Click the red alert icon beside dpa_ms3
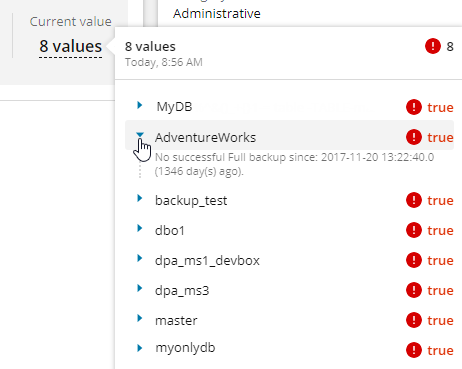Screen dimensions: 462x369 click(414, 290)
